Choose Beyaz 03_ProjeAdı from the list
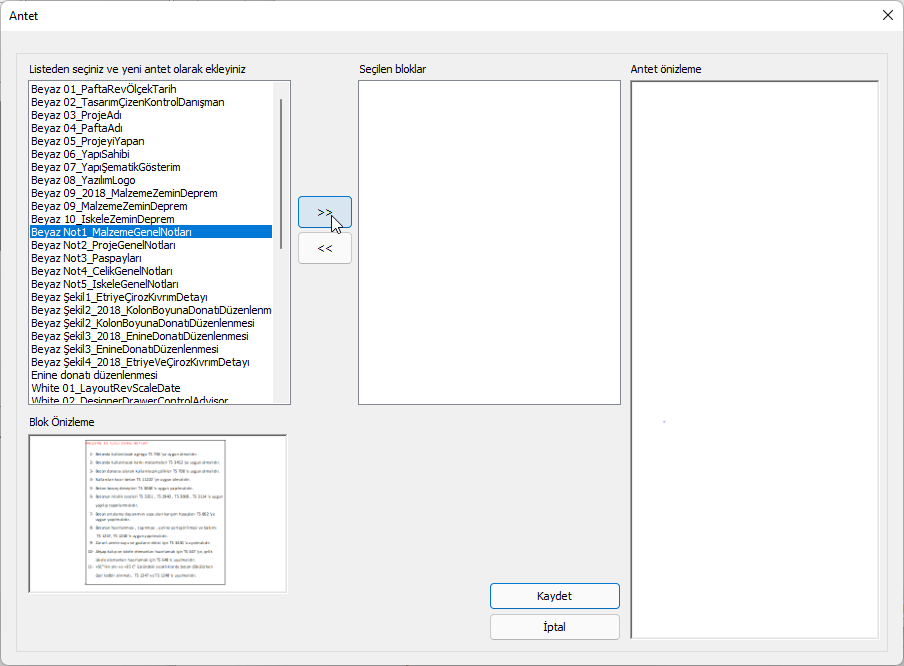904x666 pixels. click(150, 115)
